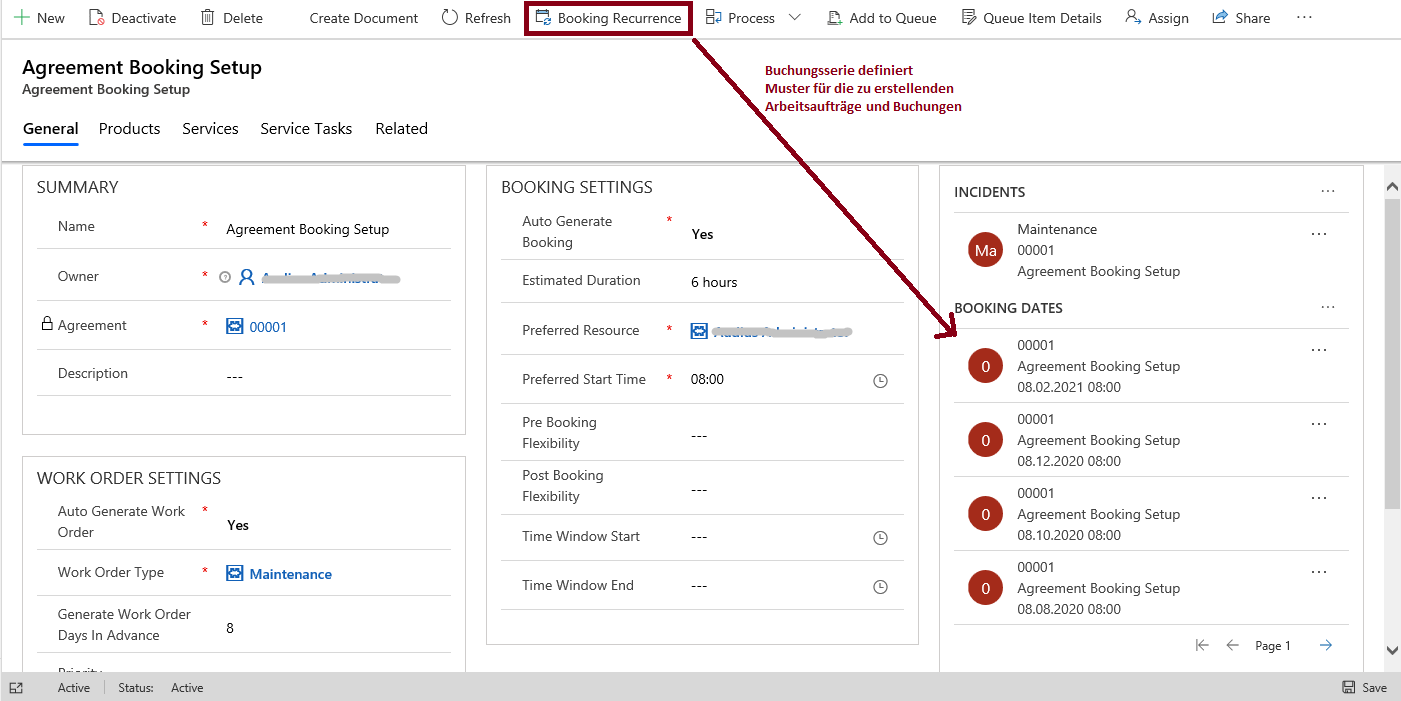Screen dimensions: 1401x701
Task: Click Add to Queue command
Action: point(881,18)
